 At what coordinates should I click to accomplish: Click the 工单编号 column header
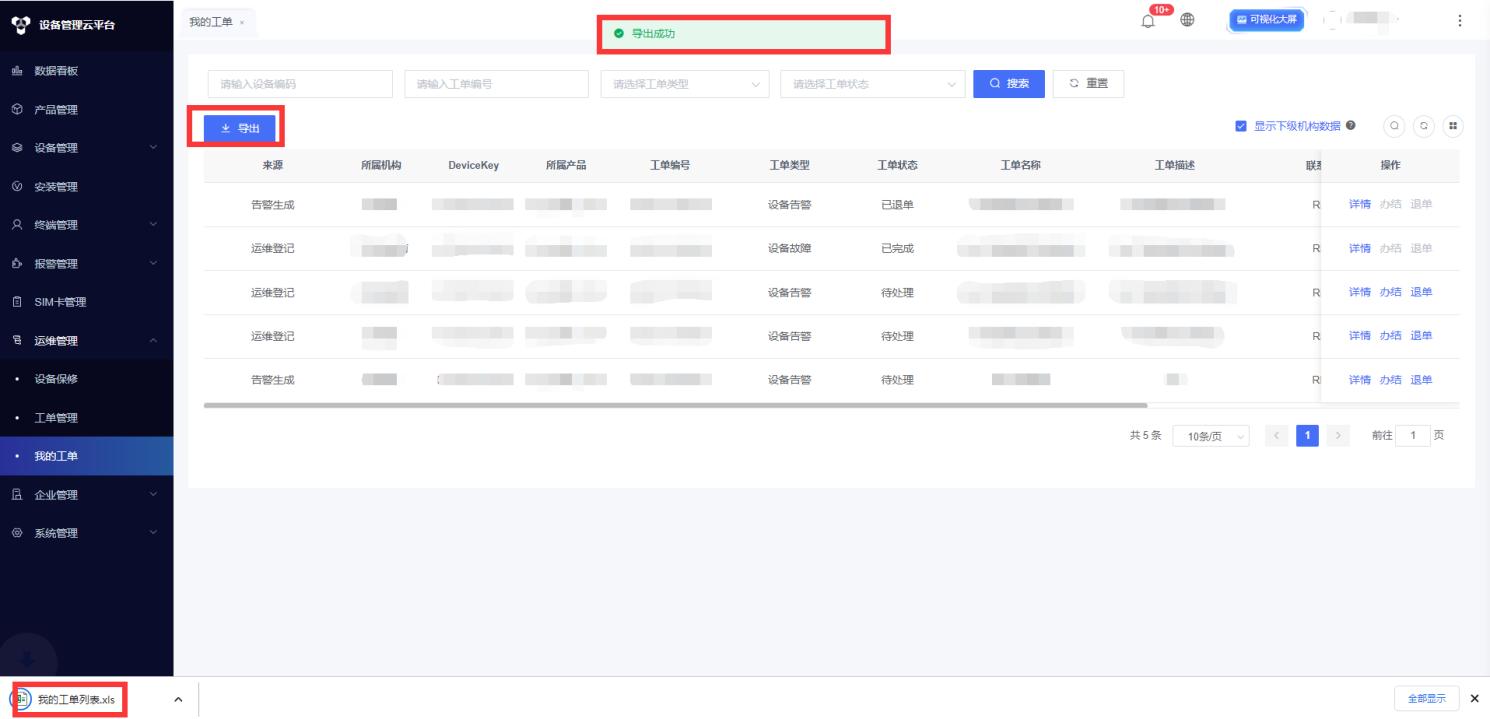(670, 165)
